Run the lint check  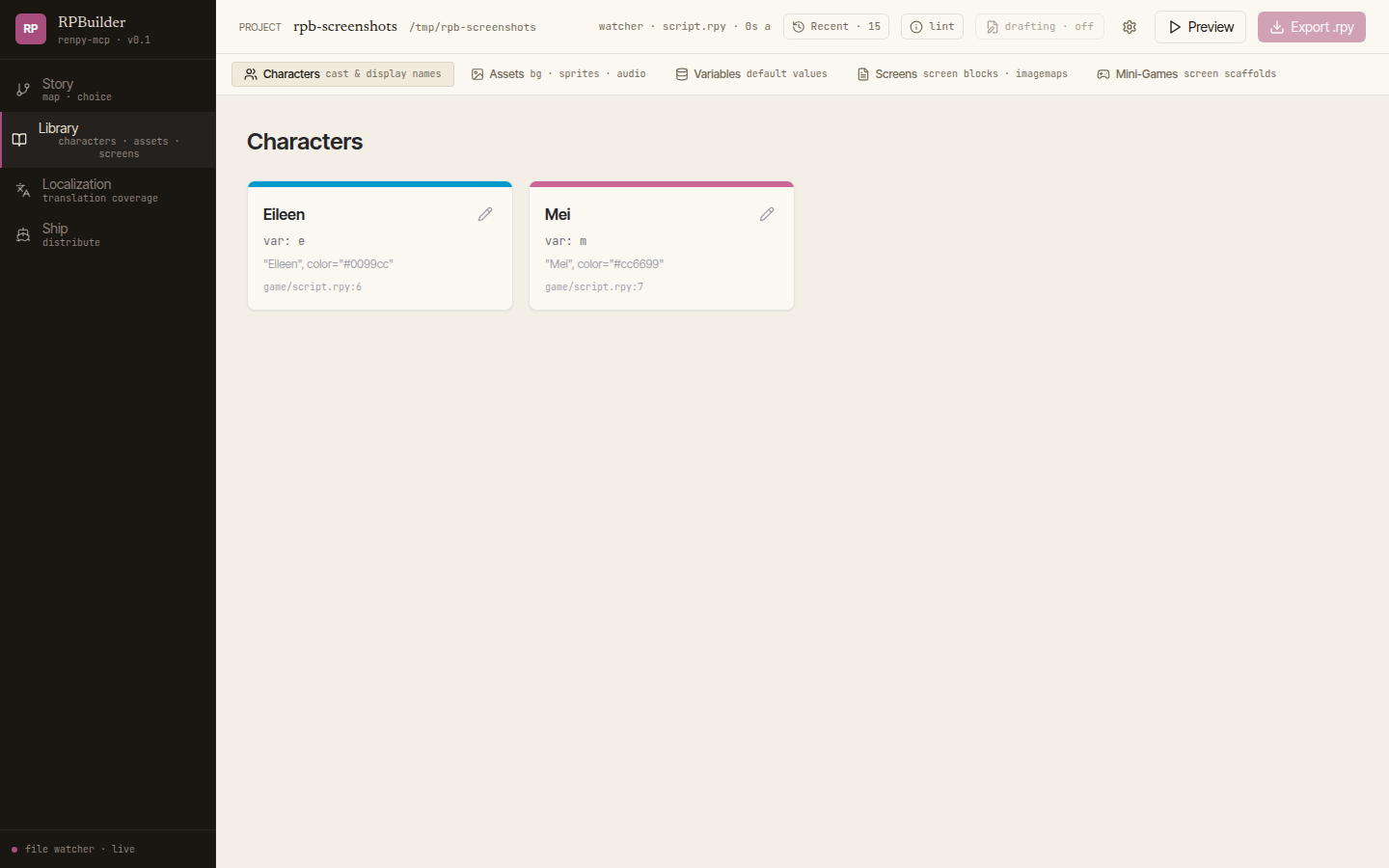932,27
